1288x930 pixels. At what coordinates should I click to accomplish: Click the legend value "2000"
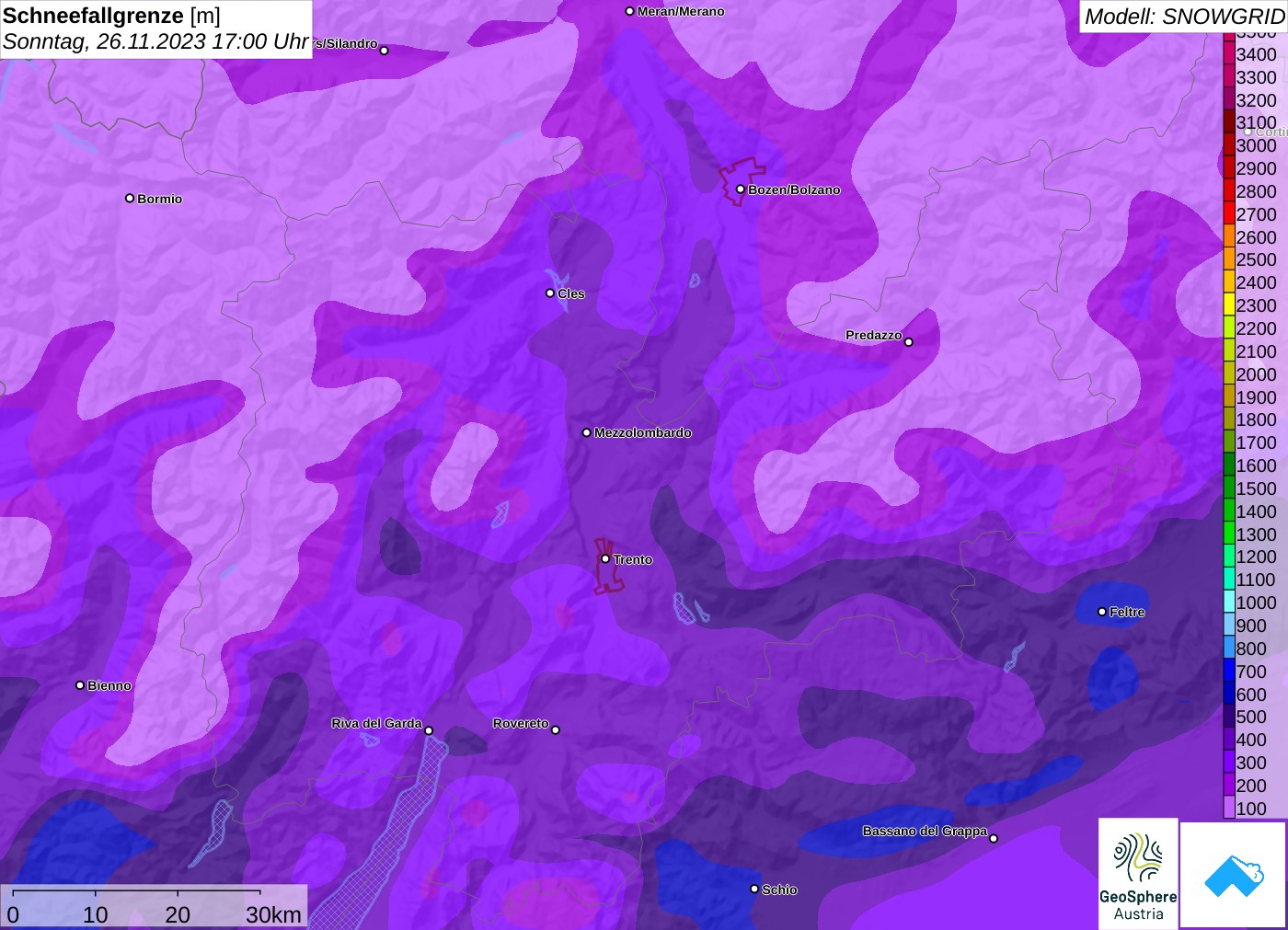click(1256, 374)
